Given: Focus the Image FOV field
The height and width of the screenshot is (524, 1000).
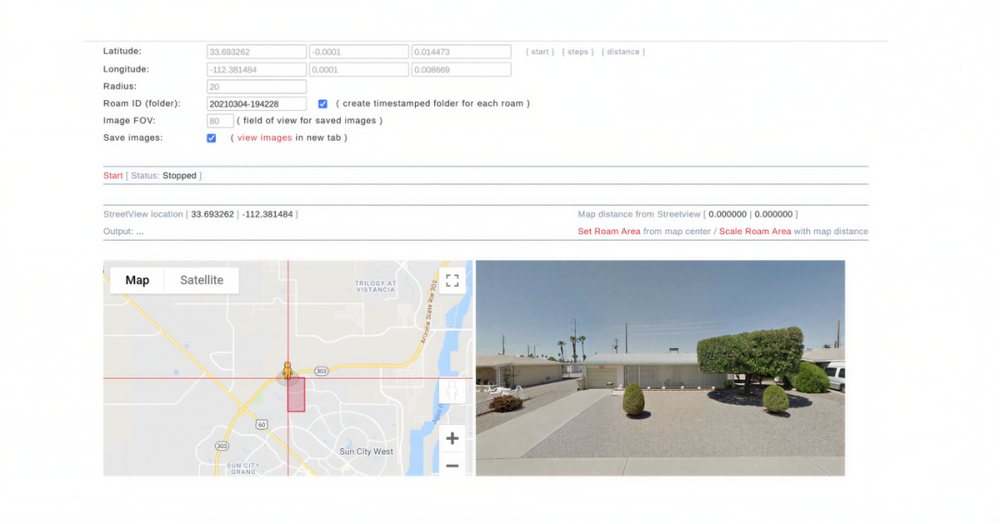Looking at the screenshot, I should (220, 121).
